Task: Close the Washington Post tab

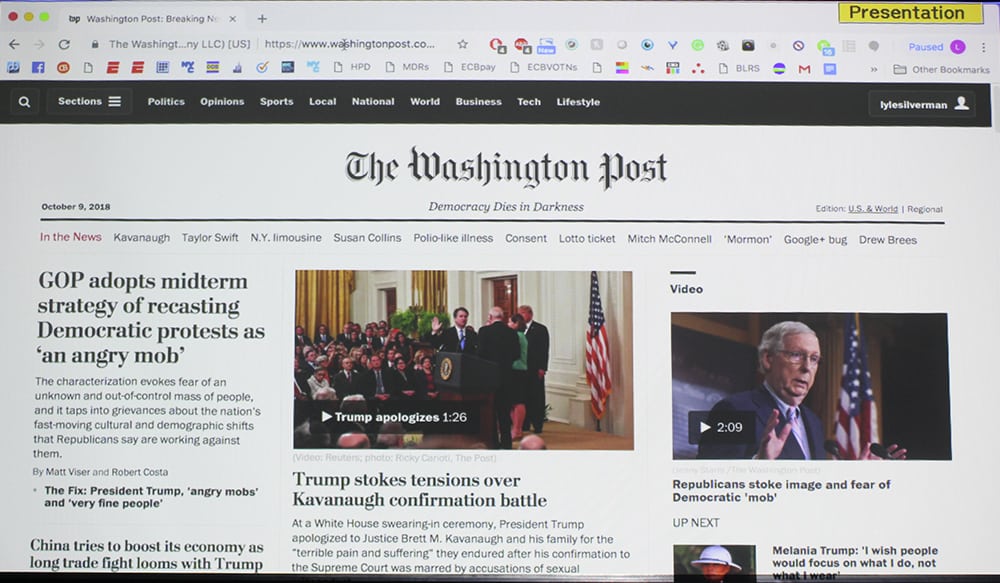Action: pyautogui.click(x=233, y=18)
